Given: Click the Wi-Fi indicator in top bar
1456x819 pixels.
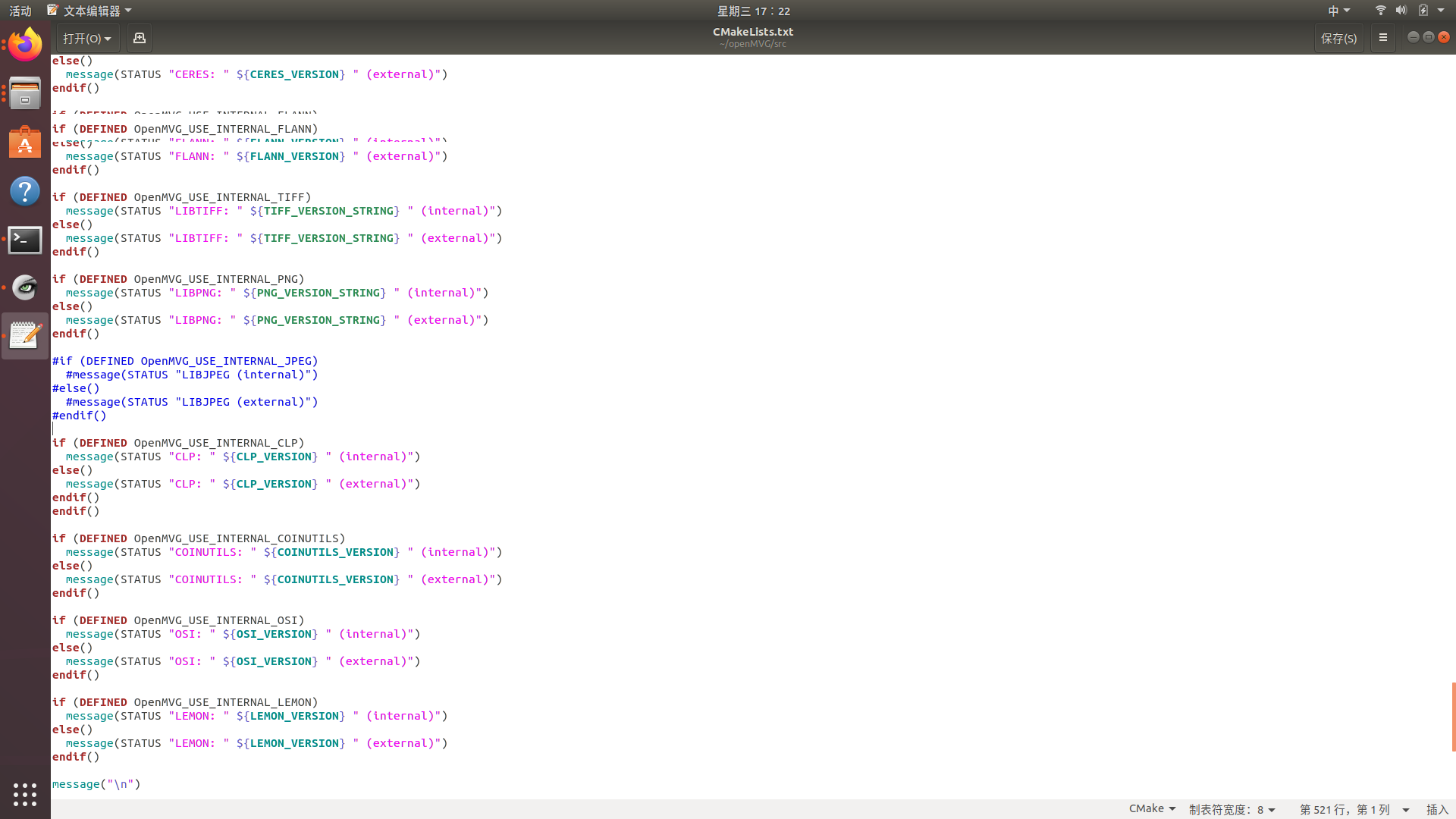Looking at the screenshot, I should click(x=1380, y=11).
